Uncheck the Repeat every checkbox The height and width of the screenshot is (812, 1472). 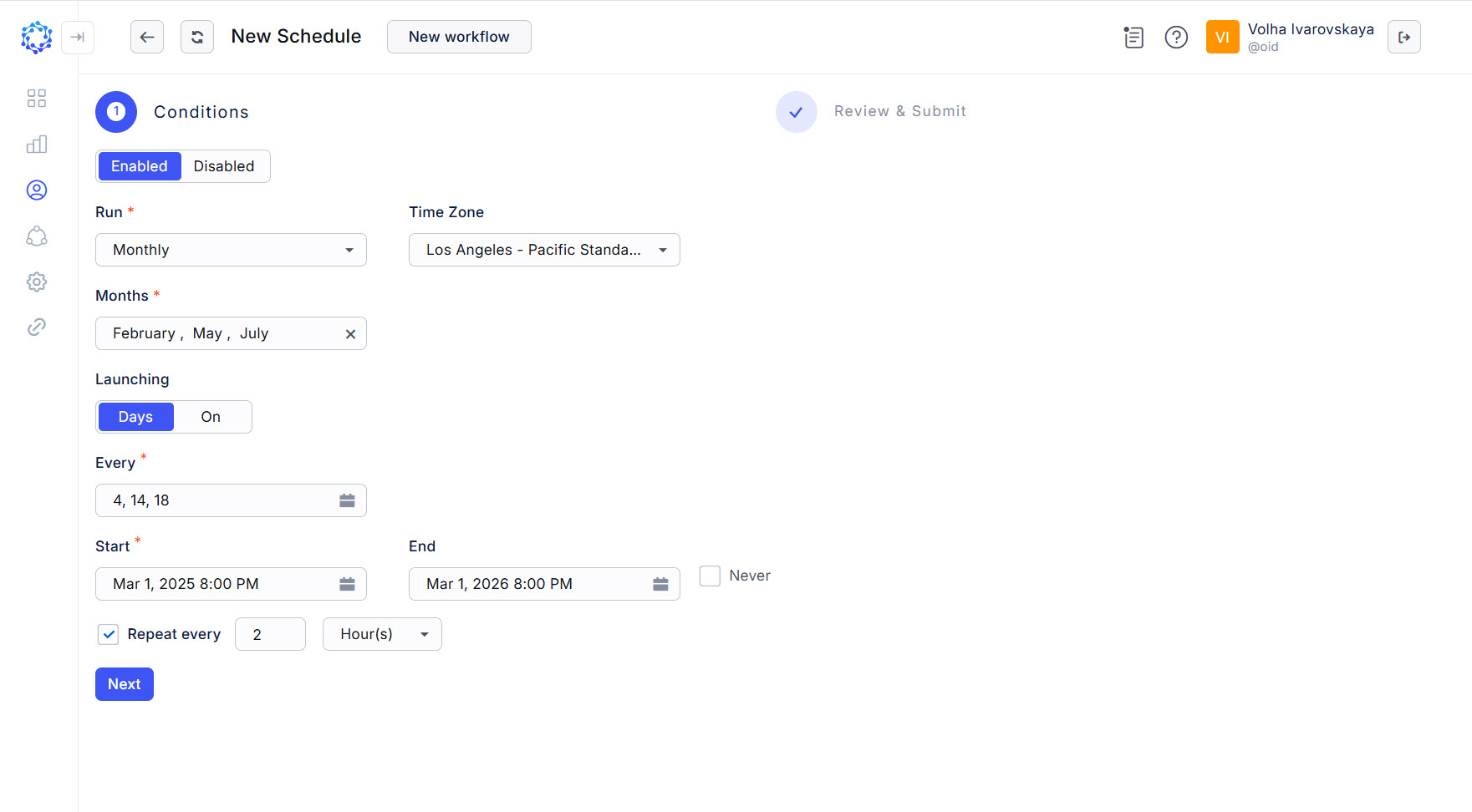coord(109,634)
